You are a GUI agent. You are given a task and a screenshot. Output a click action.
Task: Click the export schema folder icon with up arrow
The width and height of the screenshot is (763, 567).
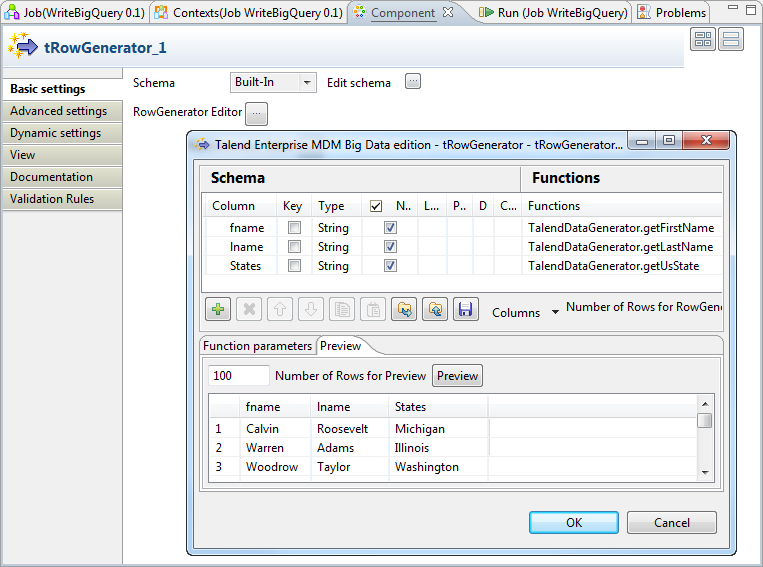(x=435, y=309)
